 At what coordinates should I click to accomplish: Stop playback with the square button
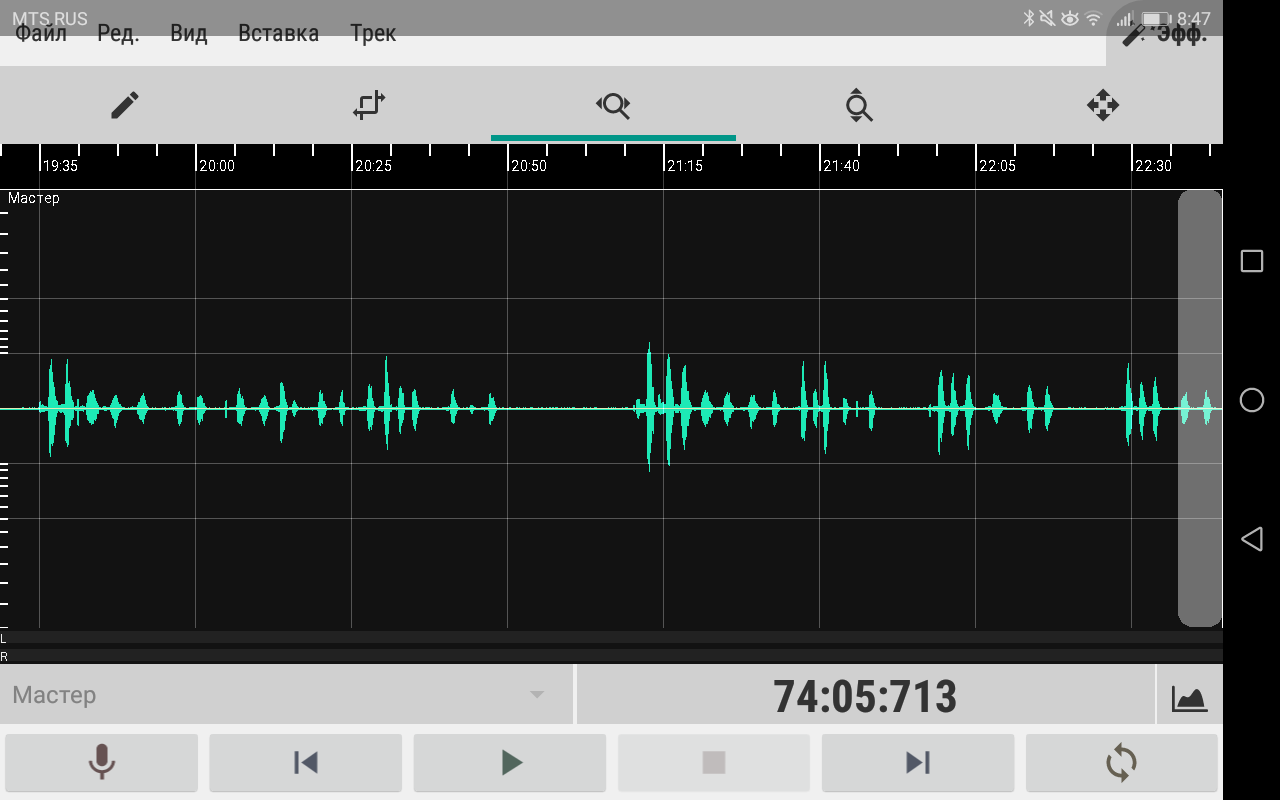[x=714, y=763]
